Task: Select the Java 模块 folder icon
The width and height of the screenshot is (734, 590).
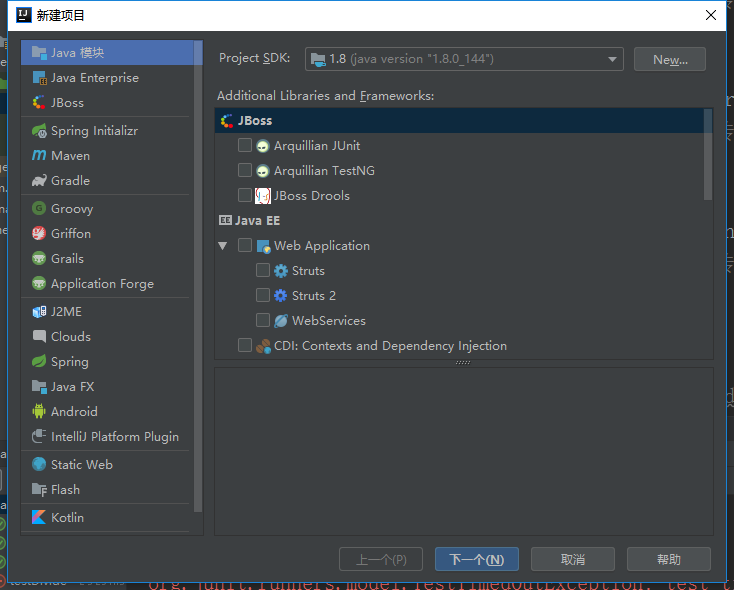Action: point(39,52)
